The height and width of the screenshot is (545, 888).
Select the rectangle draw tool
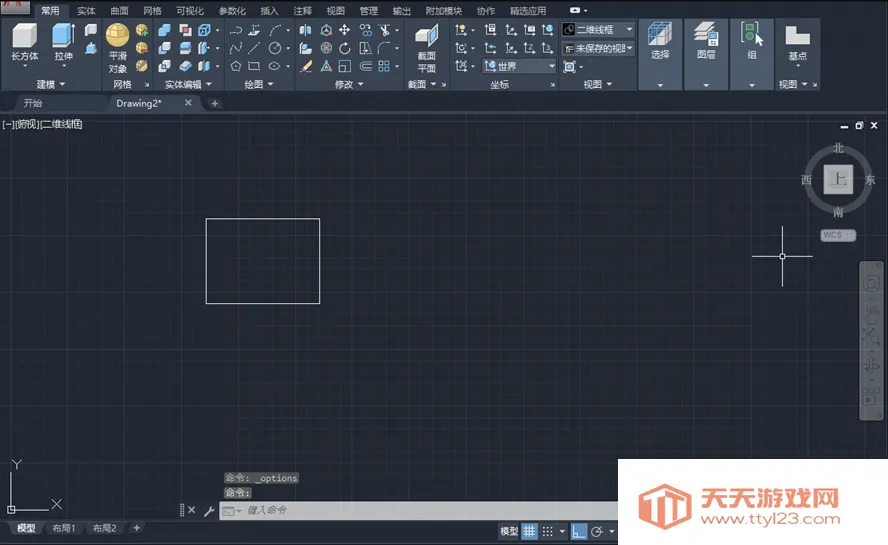pos(254,66)
